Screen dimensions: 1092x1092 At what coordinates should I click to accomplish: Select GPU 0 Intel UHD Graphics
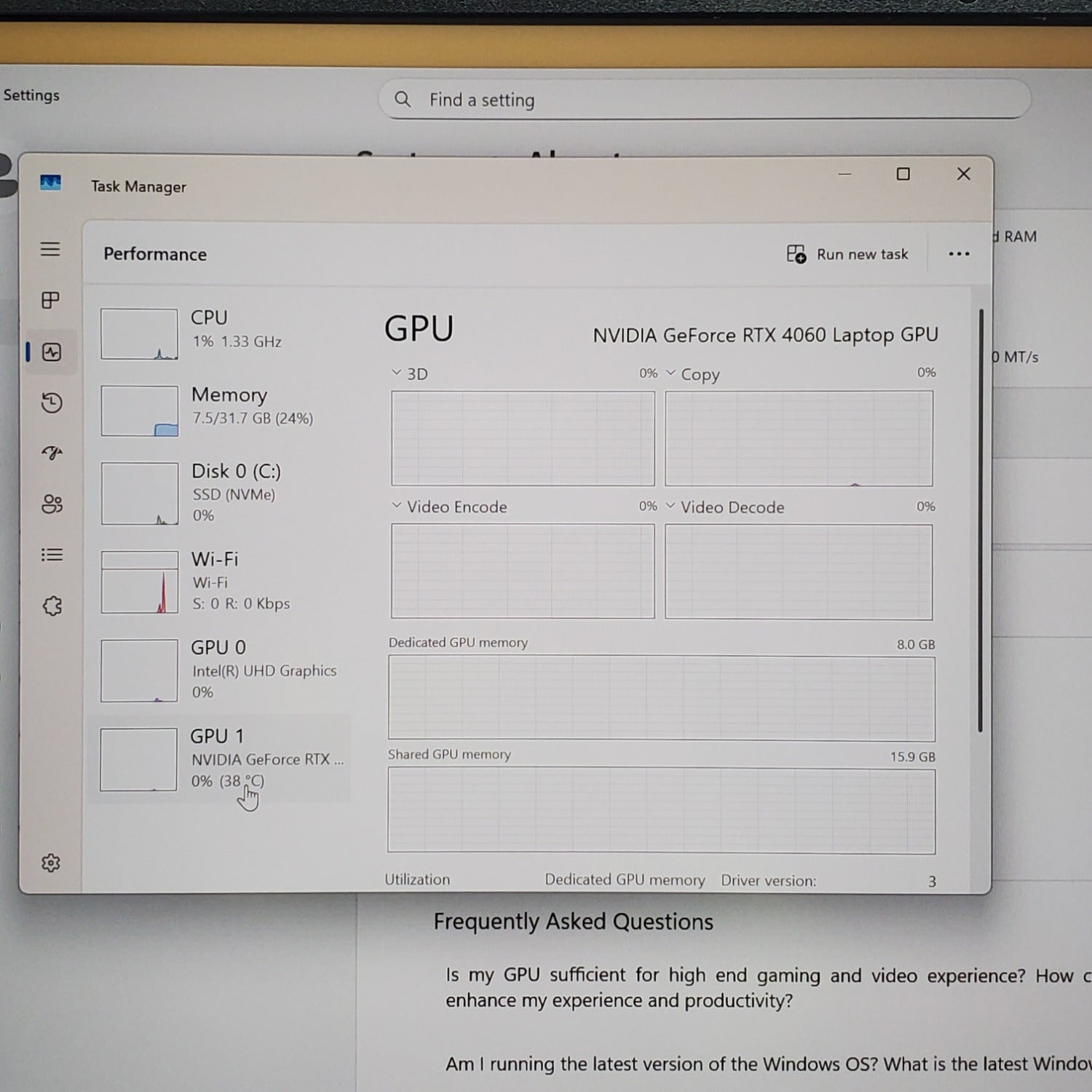tap(218, 670)
